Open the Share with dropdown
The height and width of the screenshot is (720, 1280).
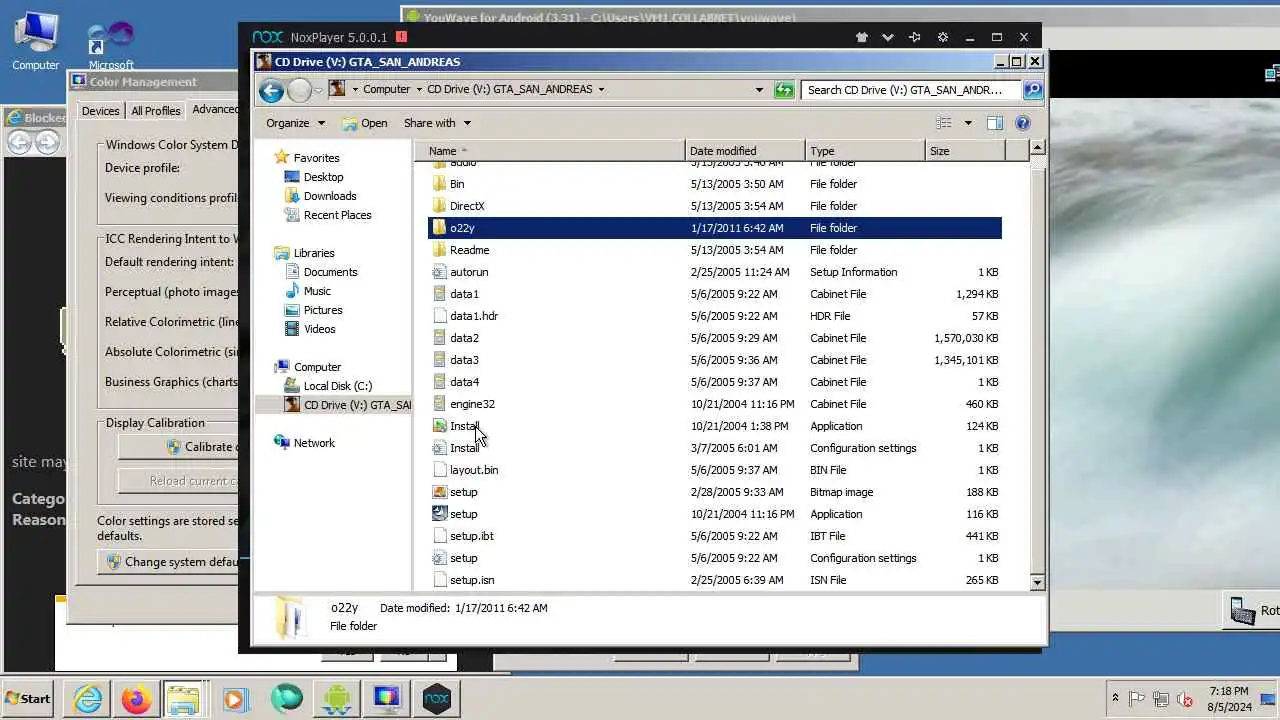point(437,123)
